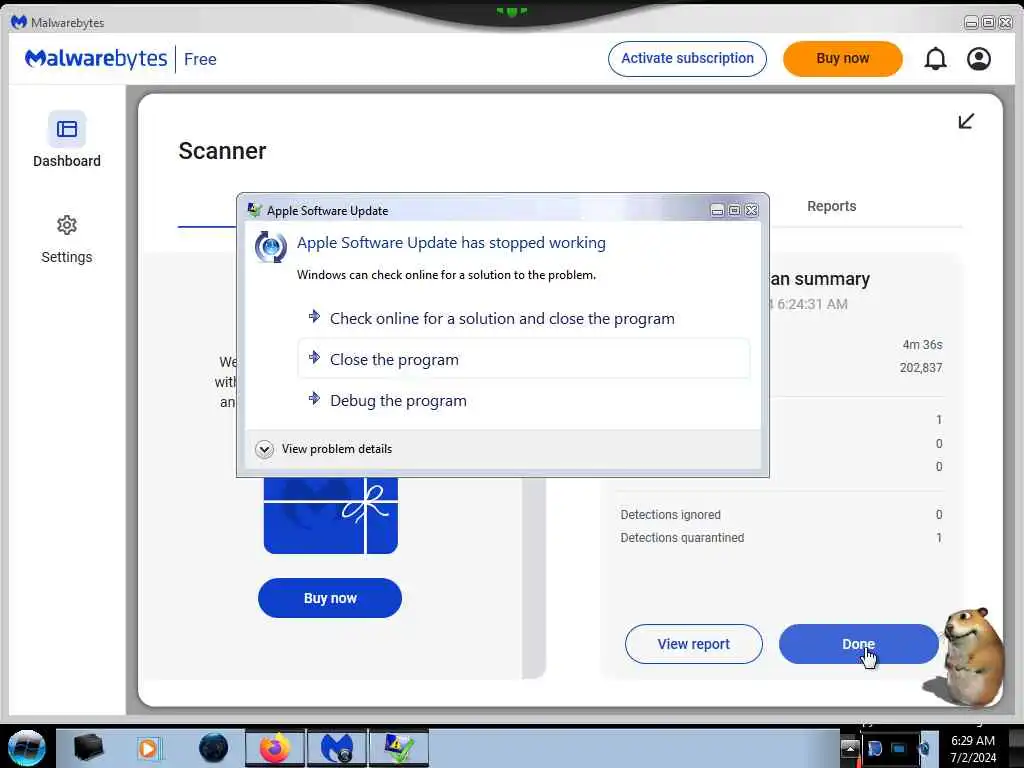Open Windows Media Player taskbar icon
This screenshot has width=1024, height=768.
tap(148, 748)
